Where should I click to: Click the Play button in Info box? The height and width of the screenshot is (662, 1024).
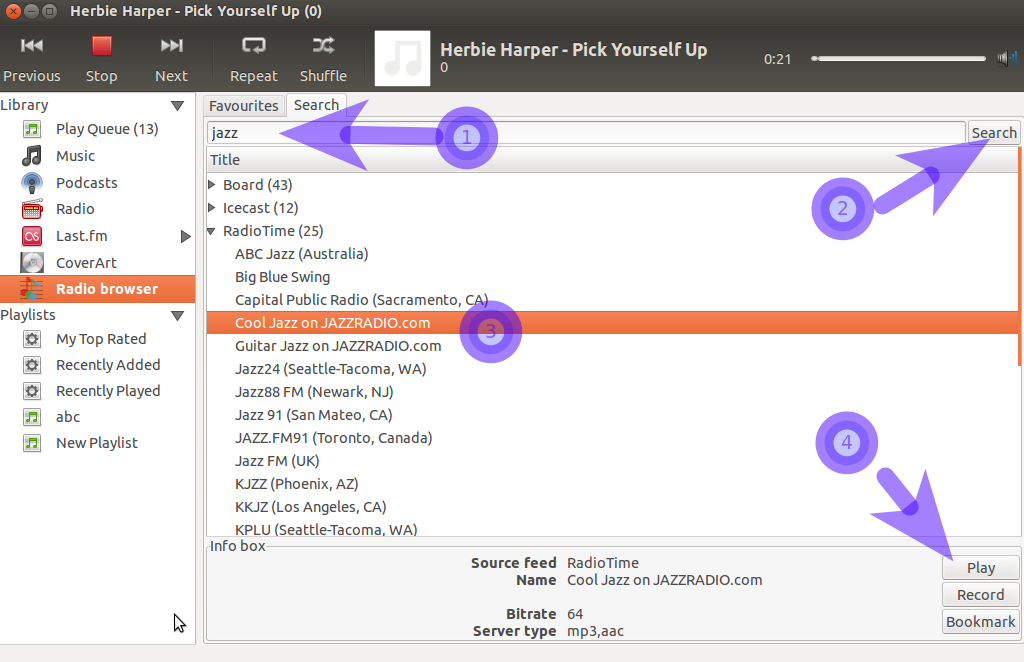point(980,568)
